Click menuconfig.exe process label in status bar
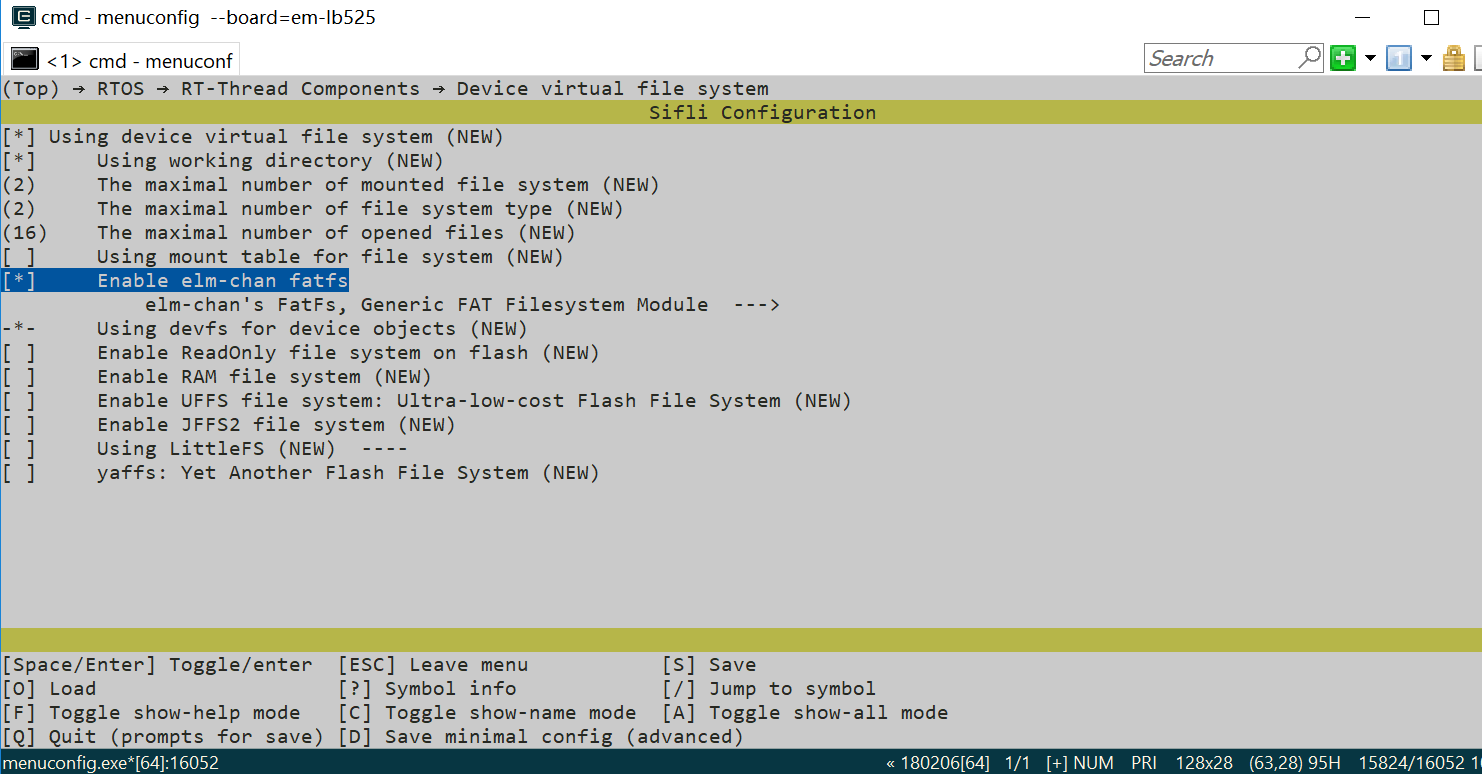Viewport: 1482px width, 774px height. (x=110, y=763)
